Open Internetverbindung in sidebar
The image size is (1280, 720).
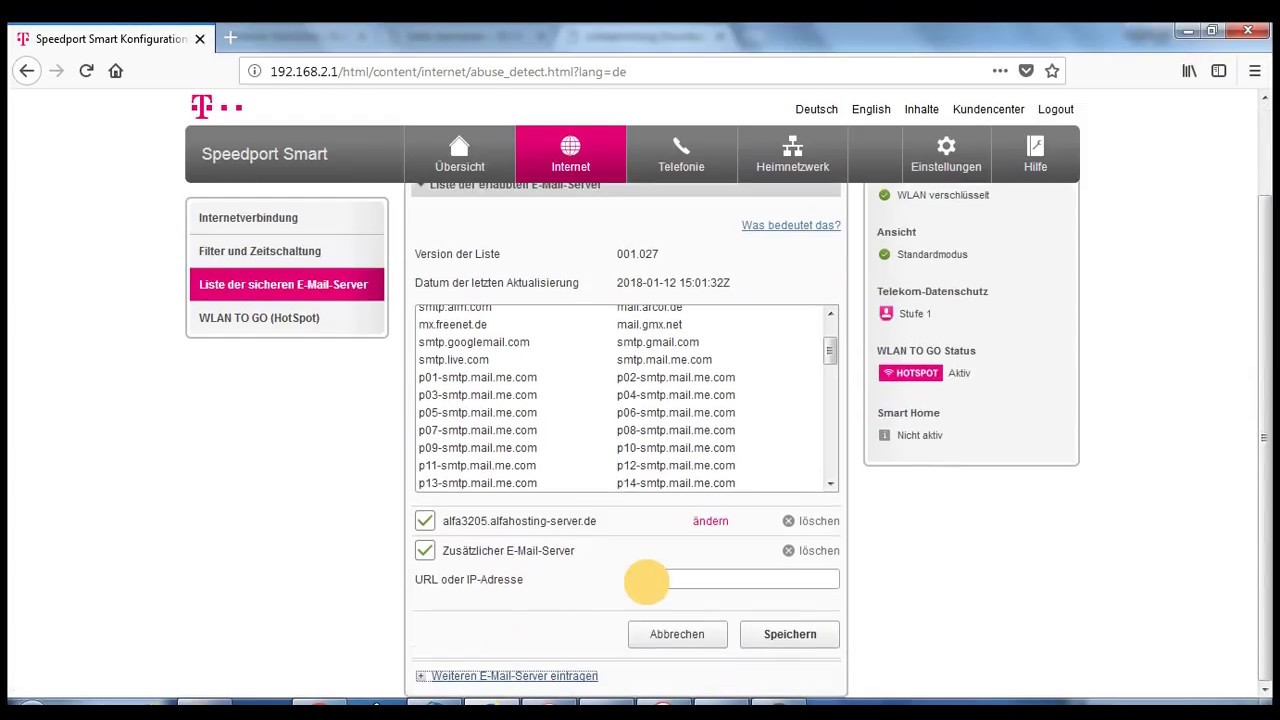coord(287,218)
